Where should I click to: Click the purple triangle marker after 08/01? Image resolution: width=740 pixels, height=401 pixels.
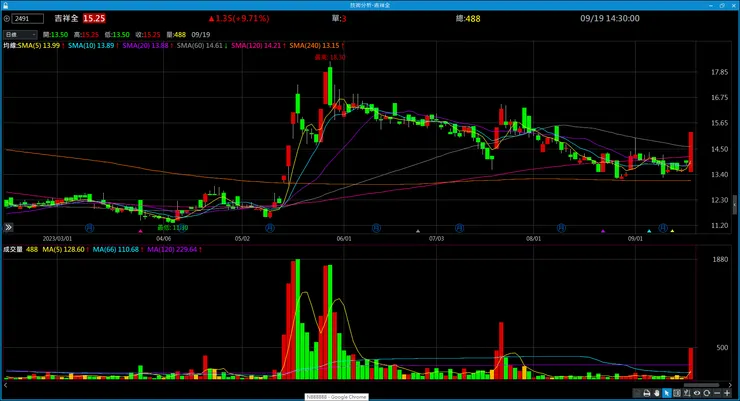coord(603,231)
